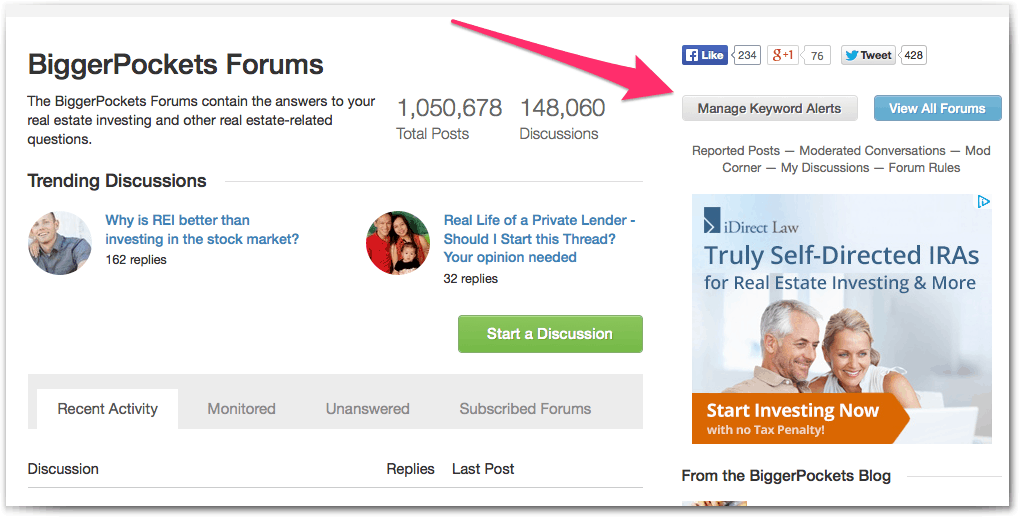This screenshot has height=517, width=1019.
Task: Open the Forum Rules link
Action: [924, 168]
